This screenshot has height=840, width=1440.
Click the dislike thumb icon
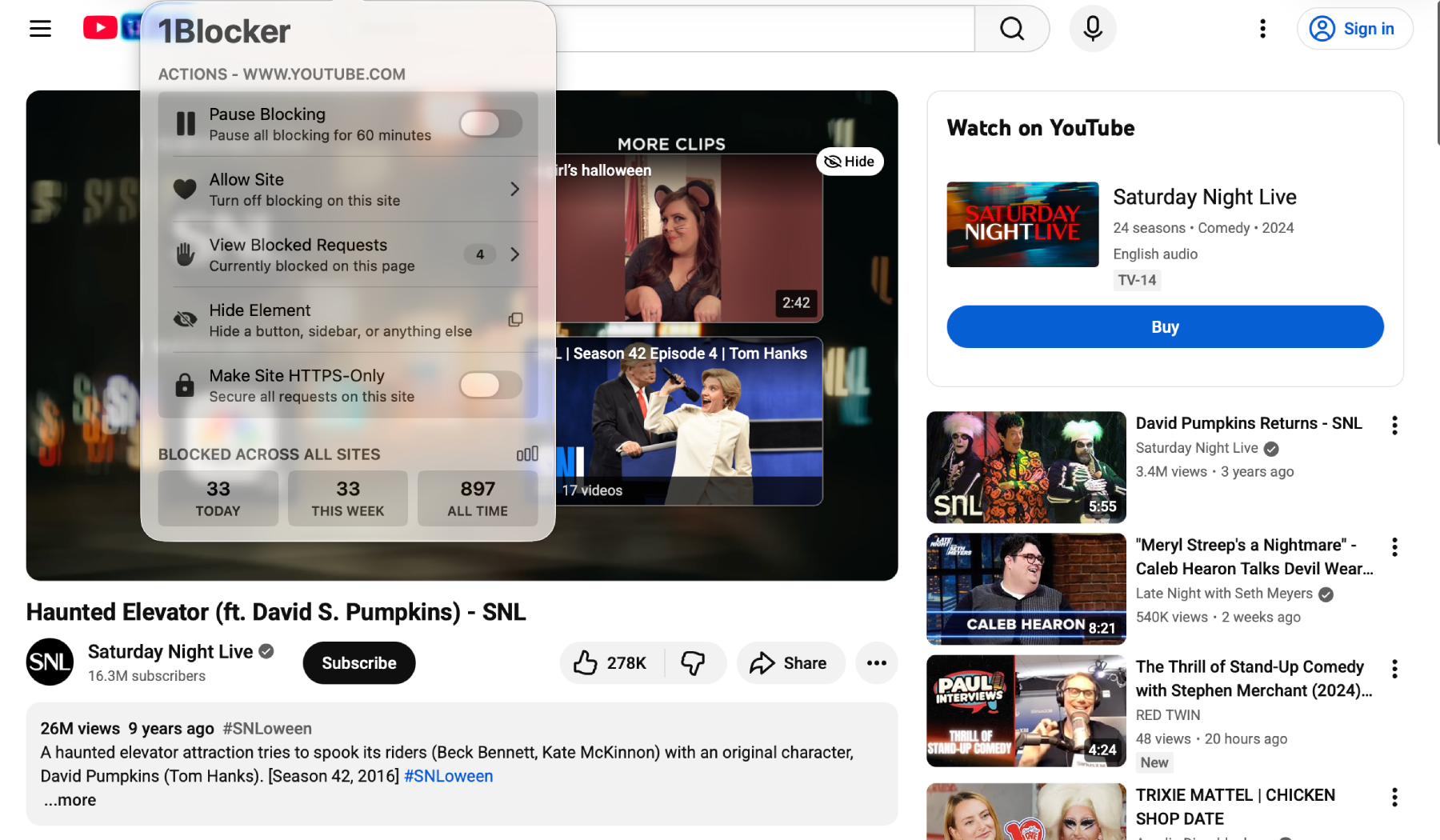(x=693, y=662)
